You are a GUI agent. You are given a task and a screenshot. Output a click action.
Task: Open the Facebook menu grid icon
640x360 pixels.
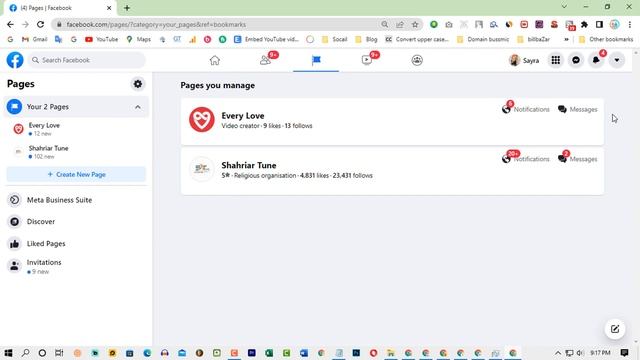tap(556, 60)
